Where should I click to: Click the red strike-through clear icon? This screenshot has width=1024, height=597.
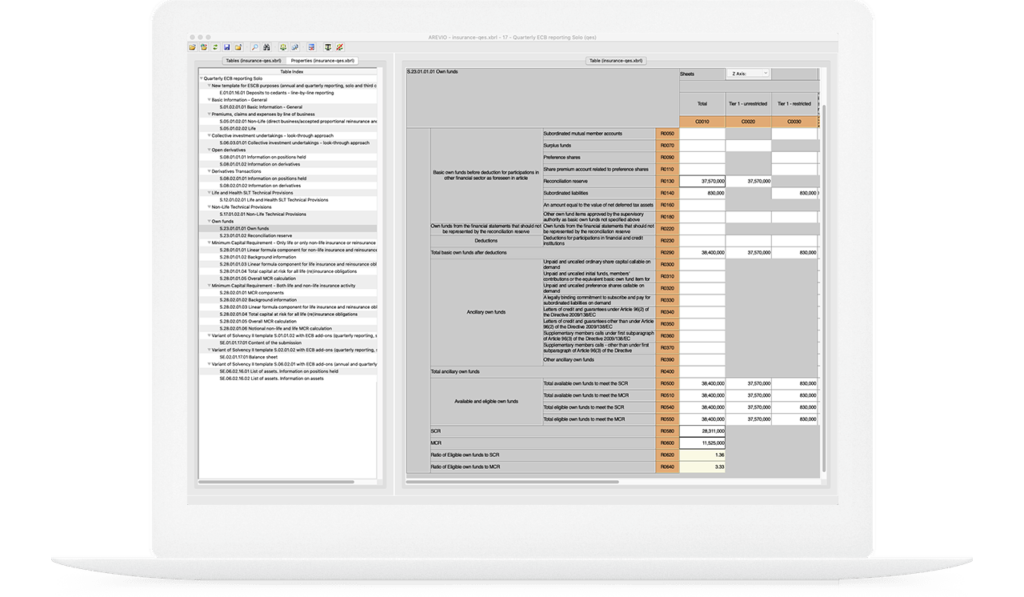pyautogui.click(x=339, y=47)
